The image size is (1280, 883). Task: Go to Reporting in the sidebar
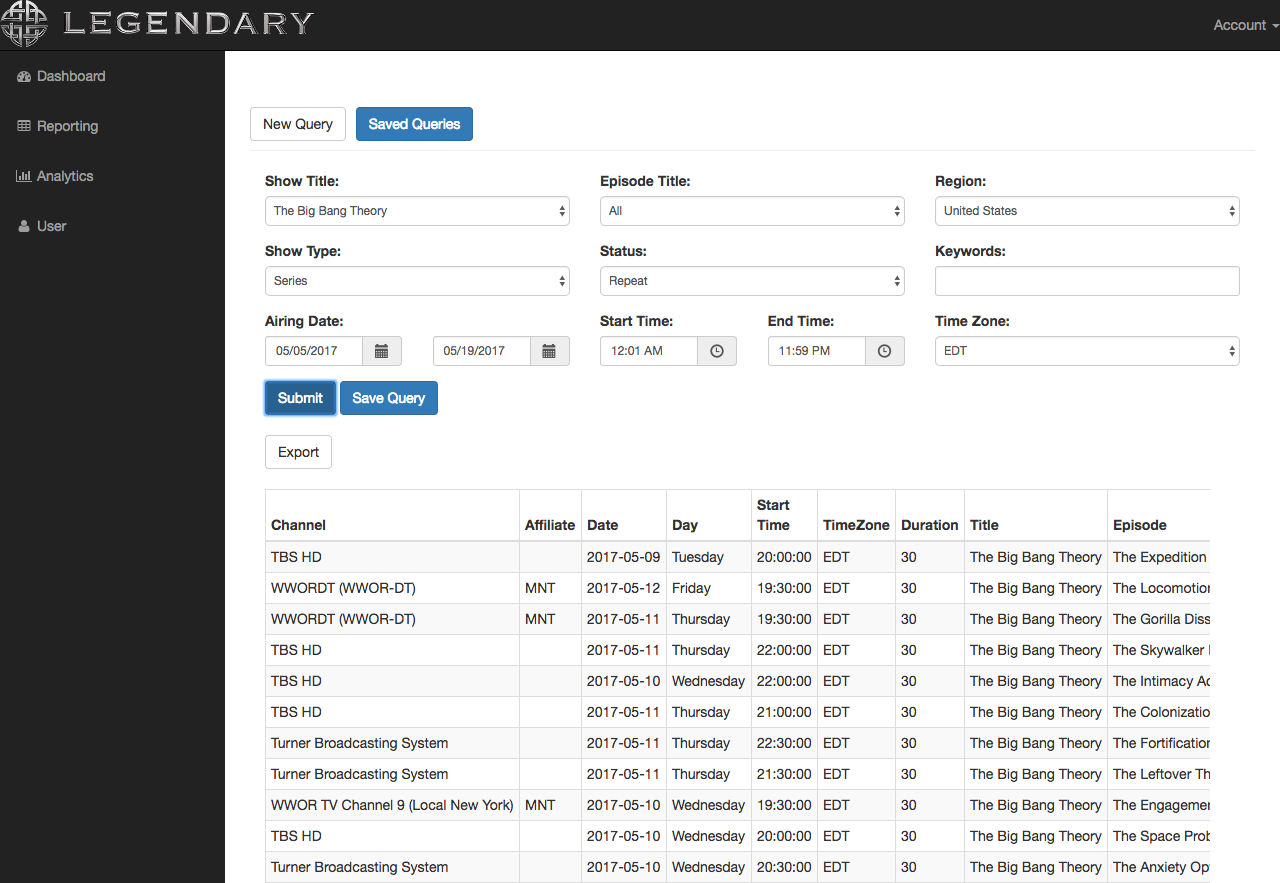58,126
